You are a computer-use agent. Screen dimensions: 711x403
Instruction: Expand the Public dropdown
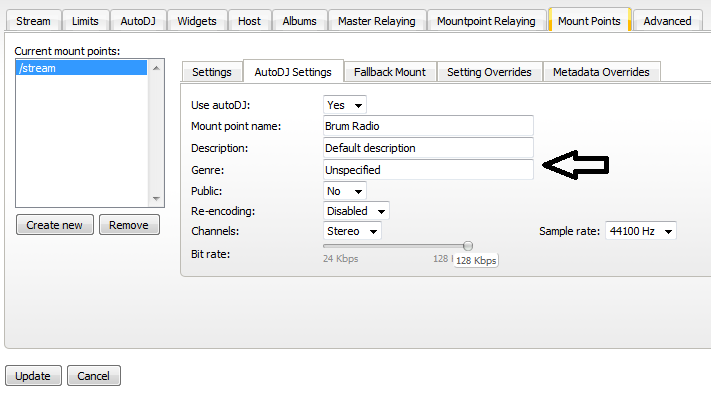click(x=345, y=190)
